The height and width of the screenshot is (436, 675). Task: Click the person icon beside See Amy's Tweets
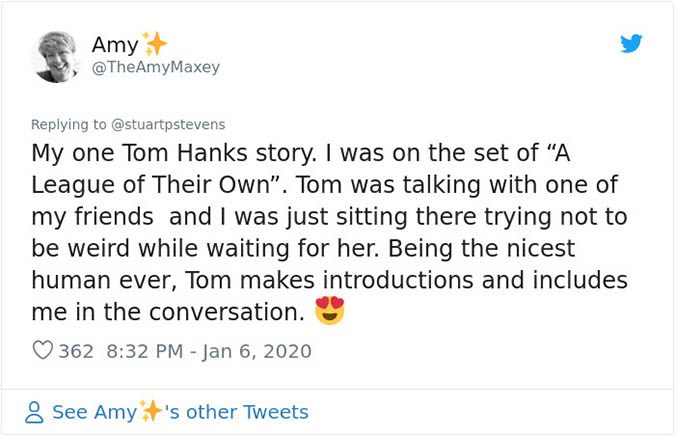click(x=35, y=412)
